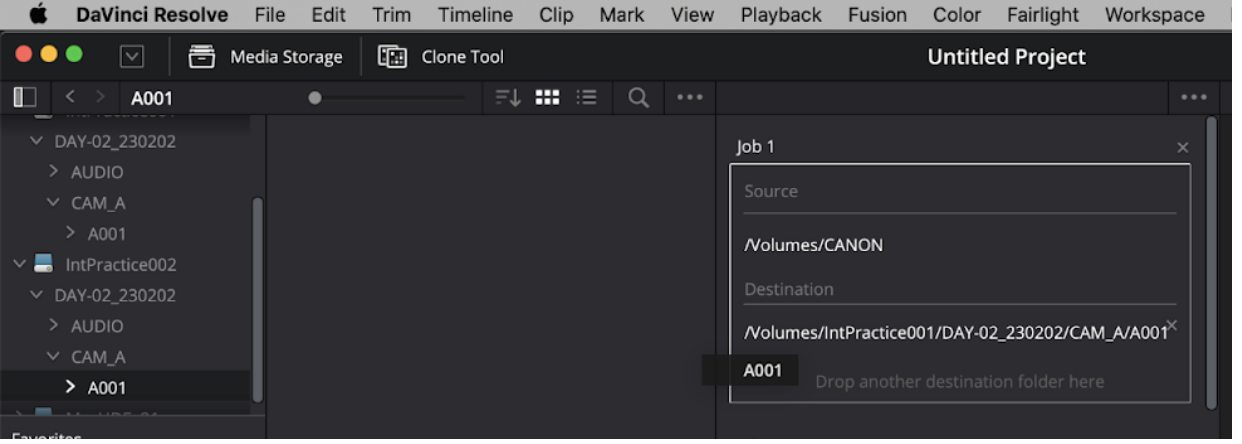Adjust the thumbnail size slider
Viewport: 1242px width, 444px height.
tap(316, 98)
